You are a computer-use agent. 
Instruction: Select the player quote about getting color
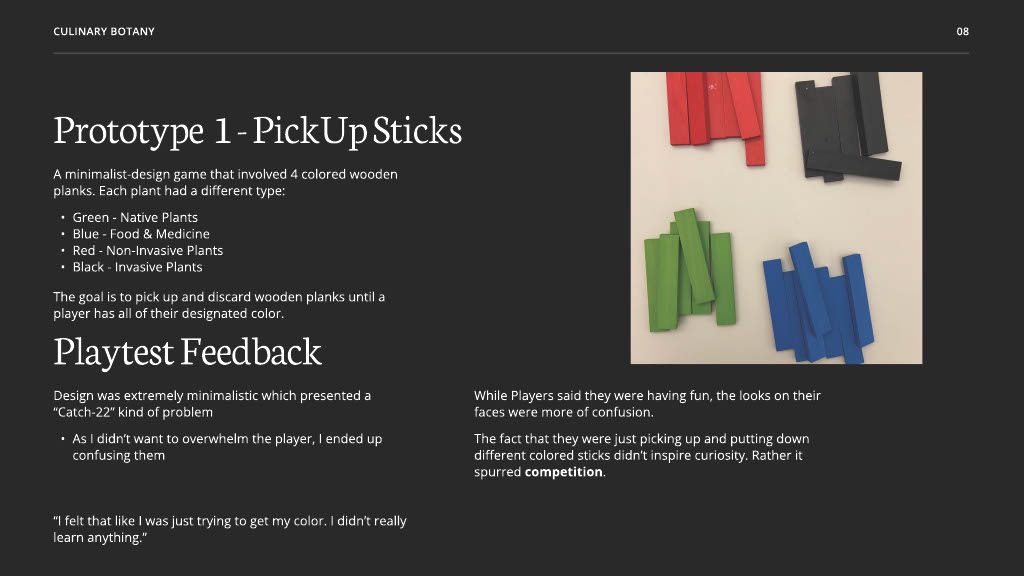229,529
